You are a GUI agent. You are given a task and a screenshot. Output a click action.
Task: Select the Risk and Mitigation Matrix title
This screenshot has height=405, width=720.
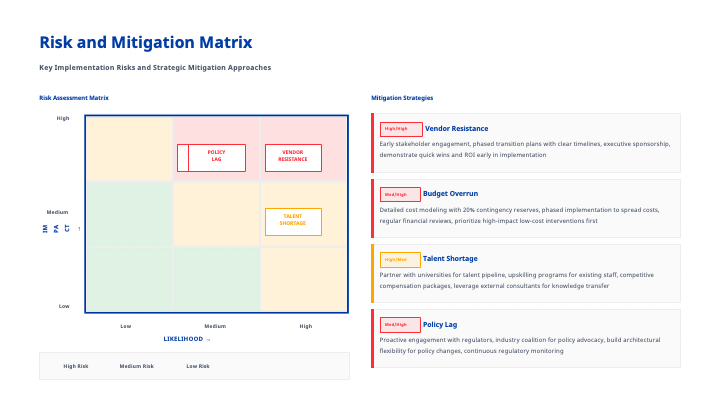click(x=145, y=43)
